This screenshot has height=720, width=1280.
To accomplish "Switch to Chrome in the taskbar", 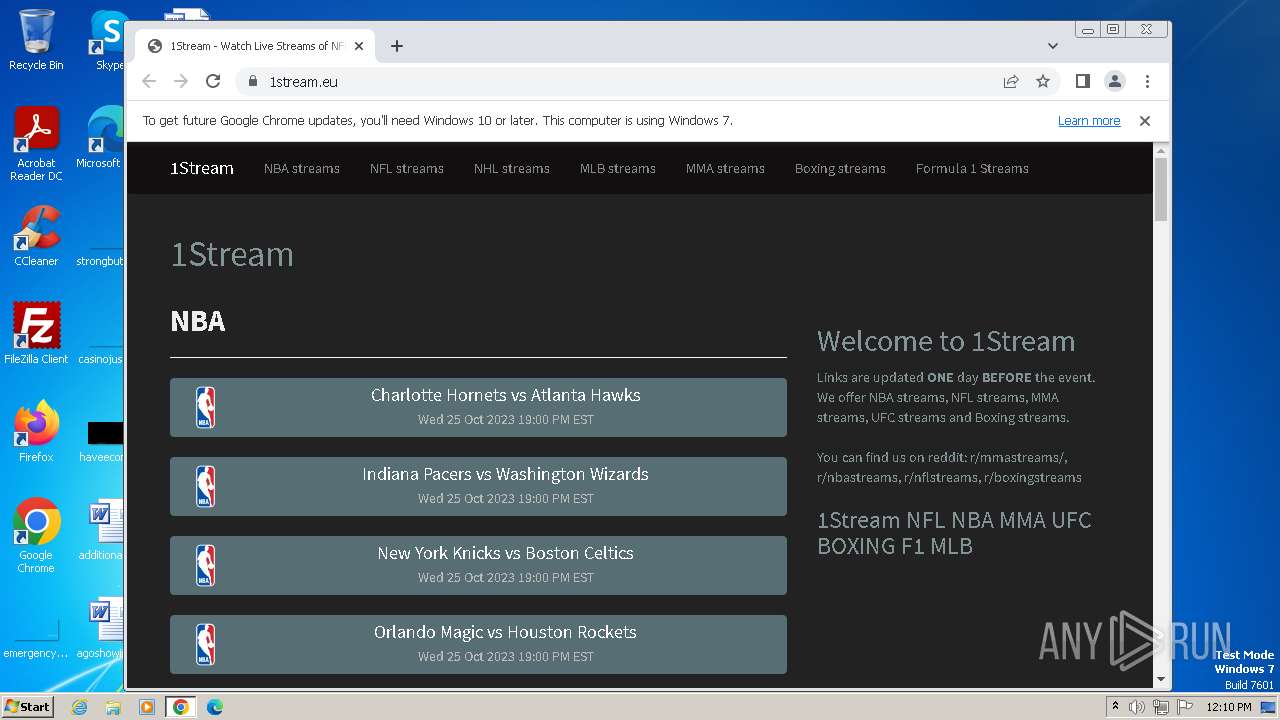I will [181, 707].
